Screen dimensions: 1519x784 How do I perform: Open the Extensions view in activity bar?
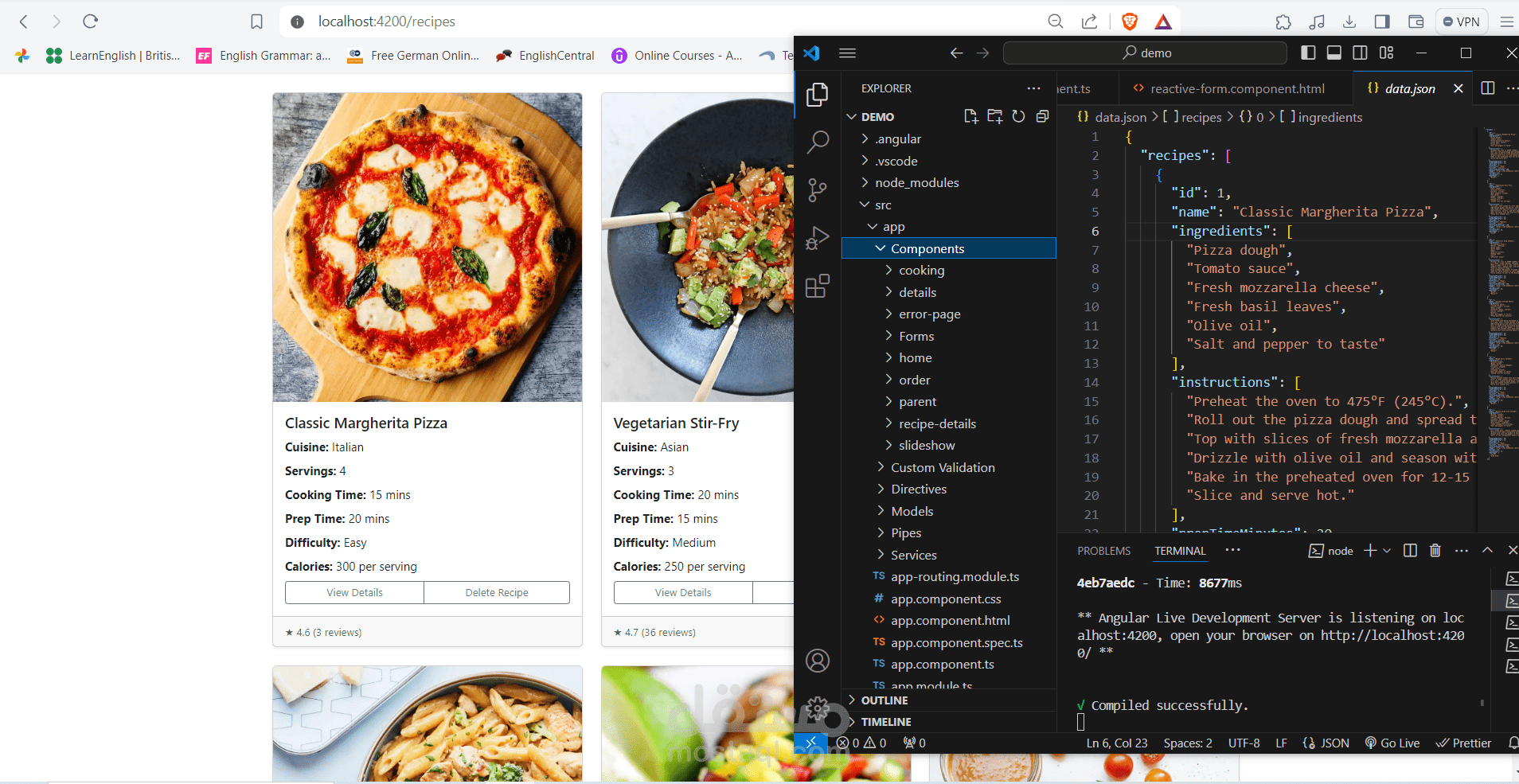pyautogui.click(x=817, y=286)
